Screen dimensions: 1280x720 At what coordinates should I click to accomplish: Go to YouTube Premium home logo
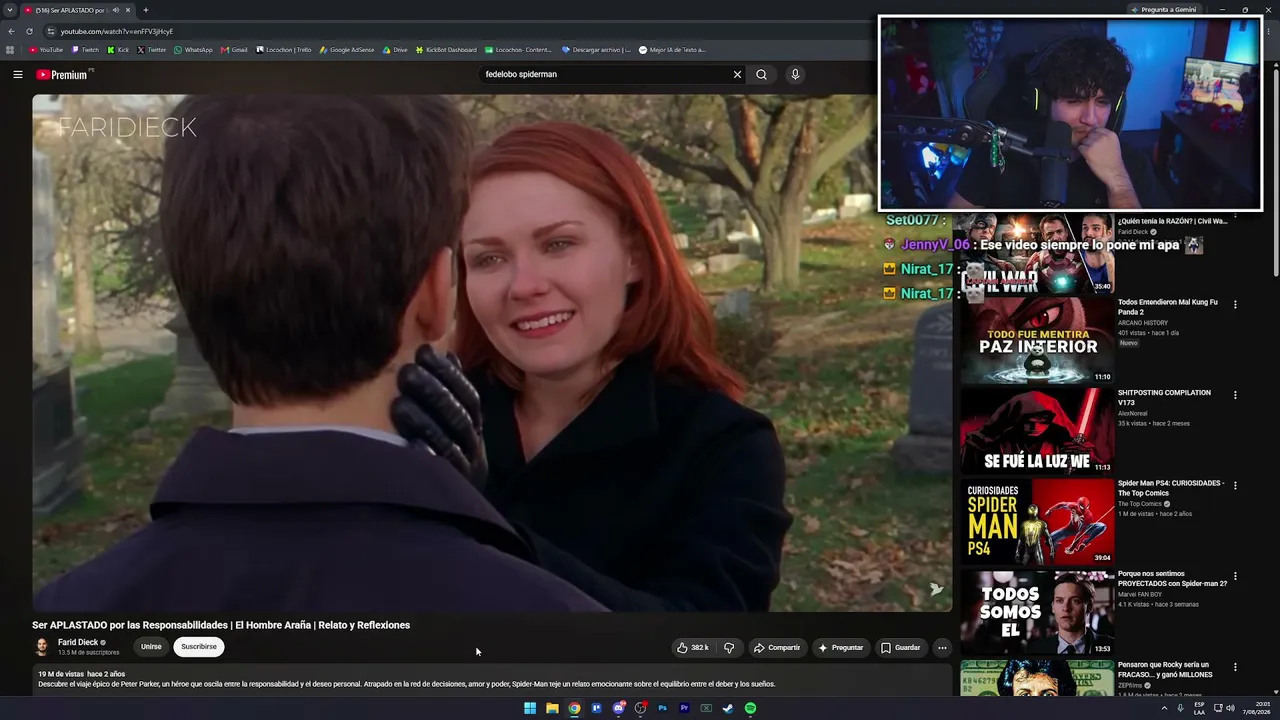click(x=64, y=74)
